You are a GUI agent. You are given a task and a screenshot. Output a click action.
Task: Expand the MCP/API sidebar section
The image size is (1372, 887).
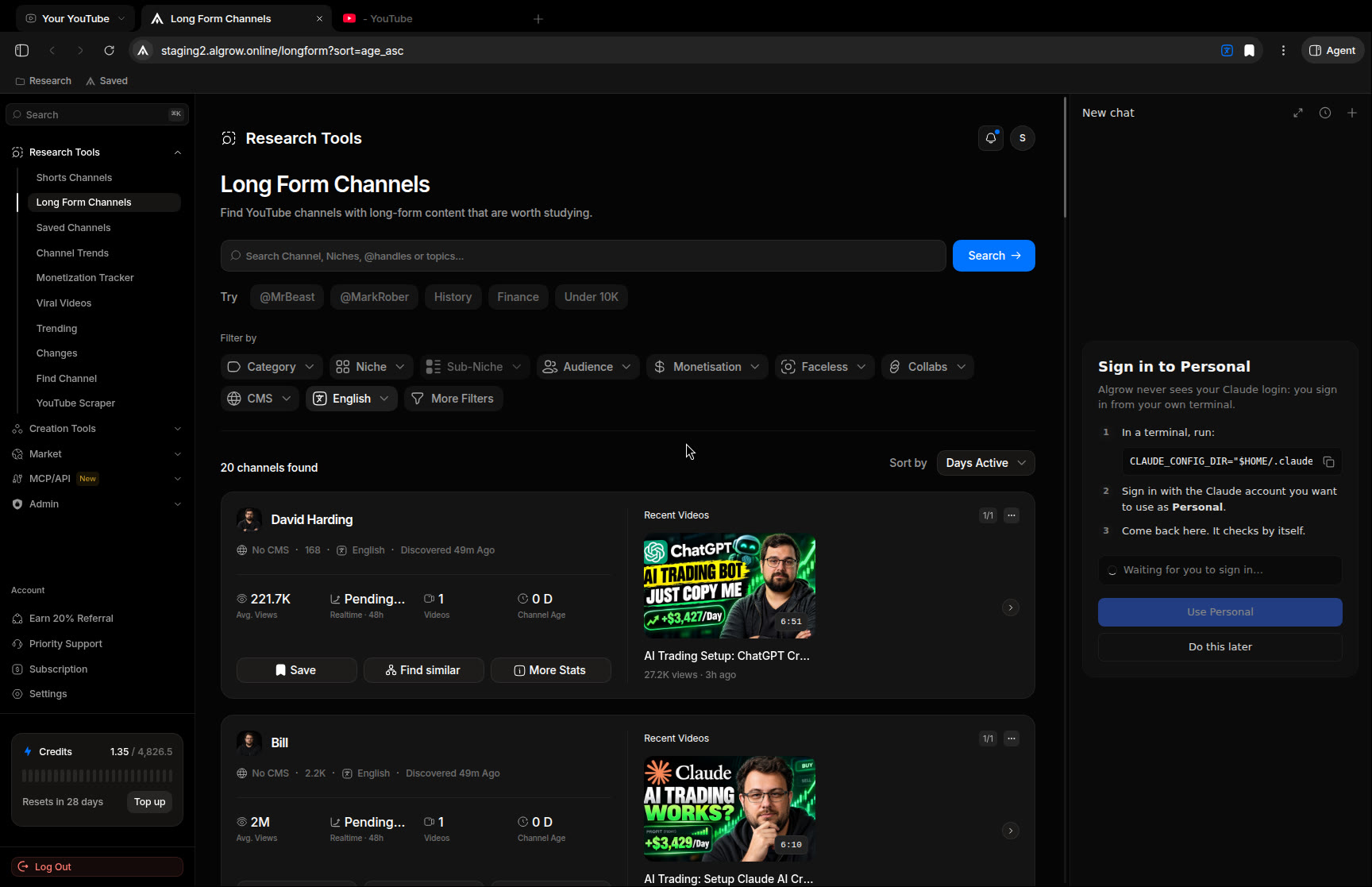pos(97,479)
